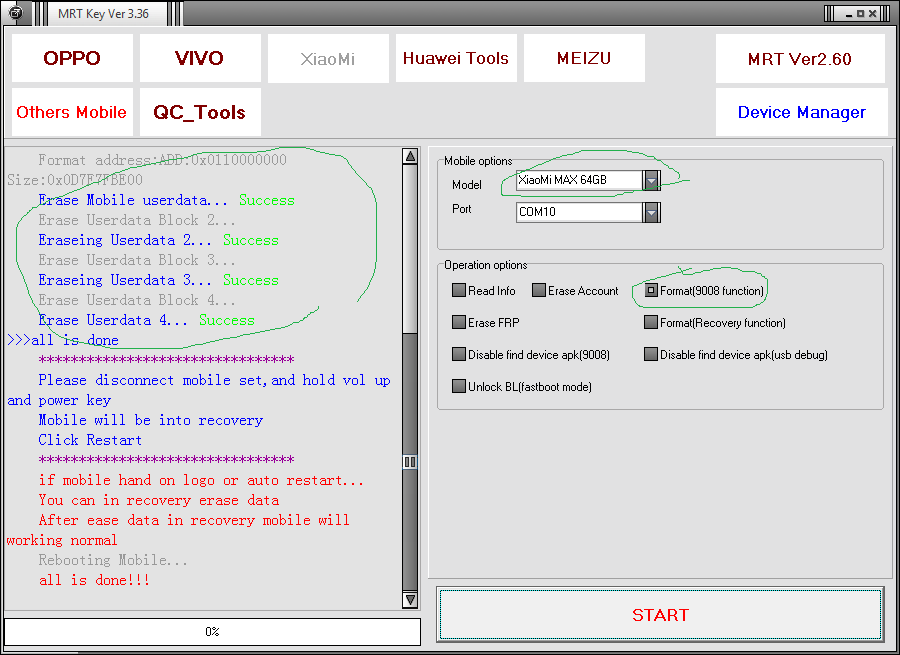The width and height of the screenshot is (900, 655).
Task: Click the Port field showing COM10
Action: tap(579, 212)
